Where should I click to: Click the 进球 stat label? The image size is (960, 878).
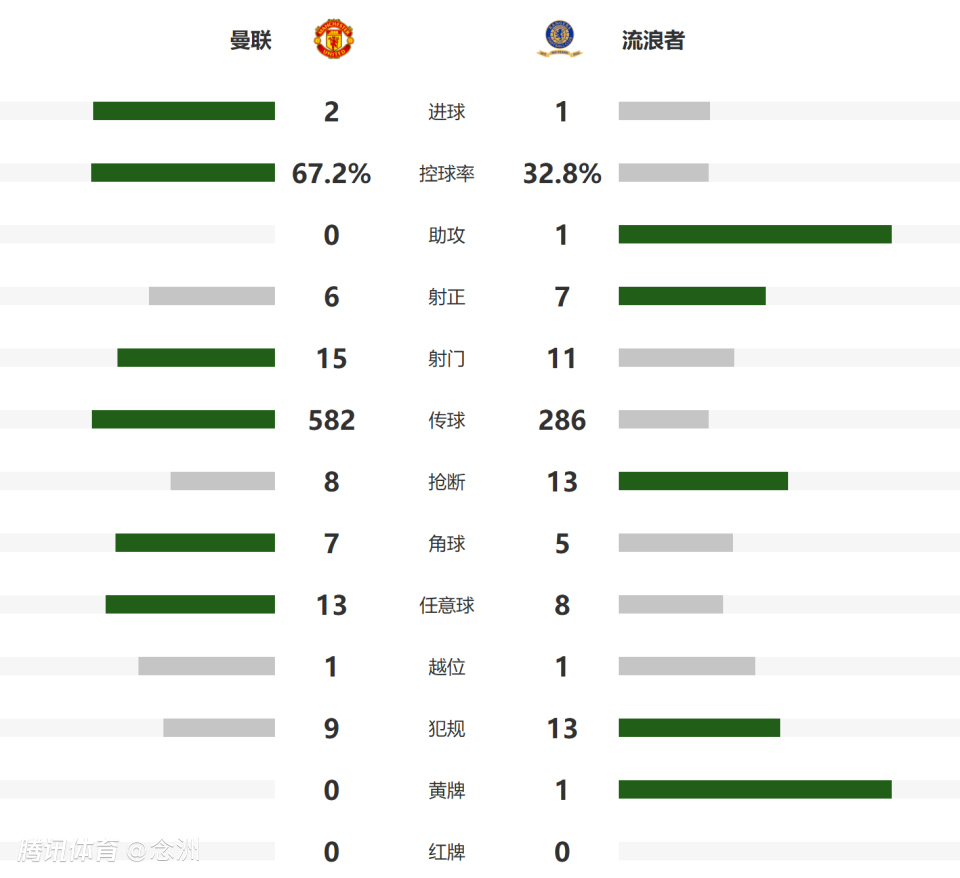(x=447, y=112)
